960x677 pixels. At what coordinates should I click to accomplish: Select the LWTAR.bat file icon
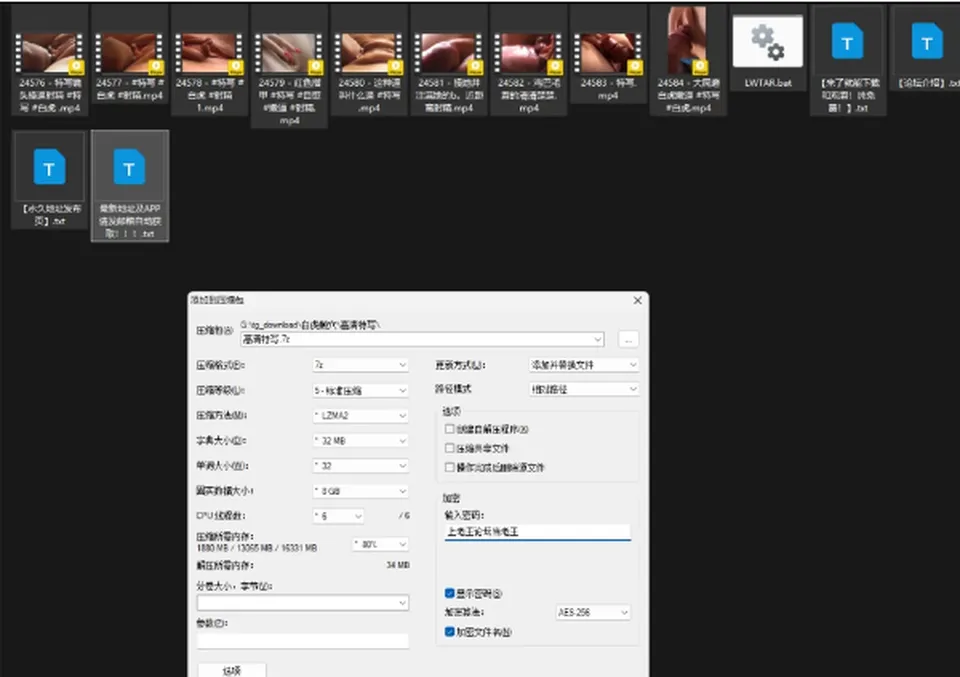768,42
